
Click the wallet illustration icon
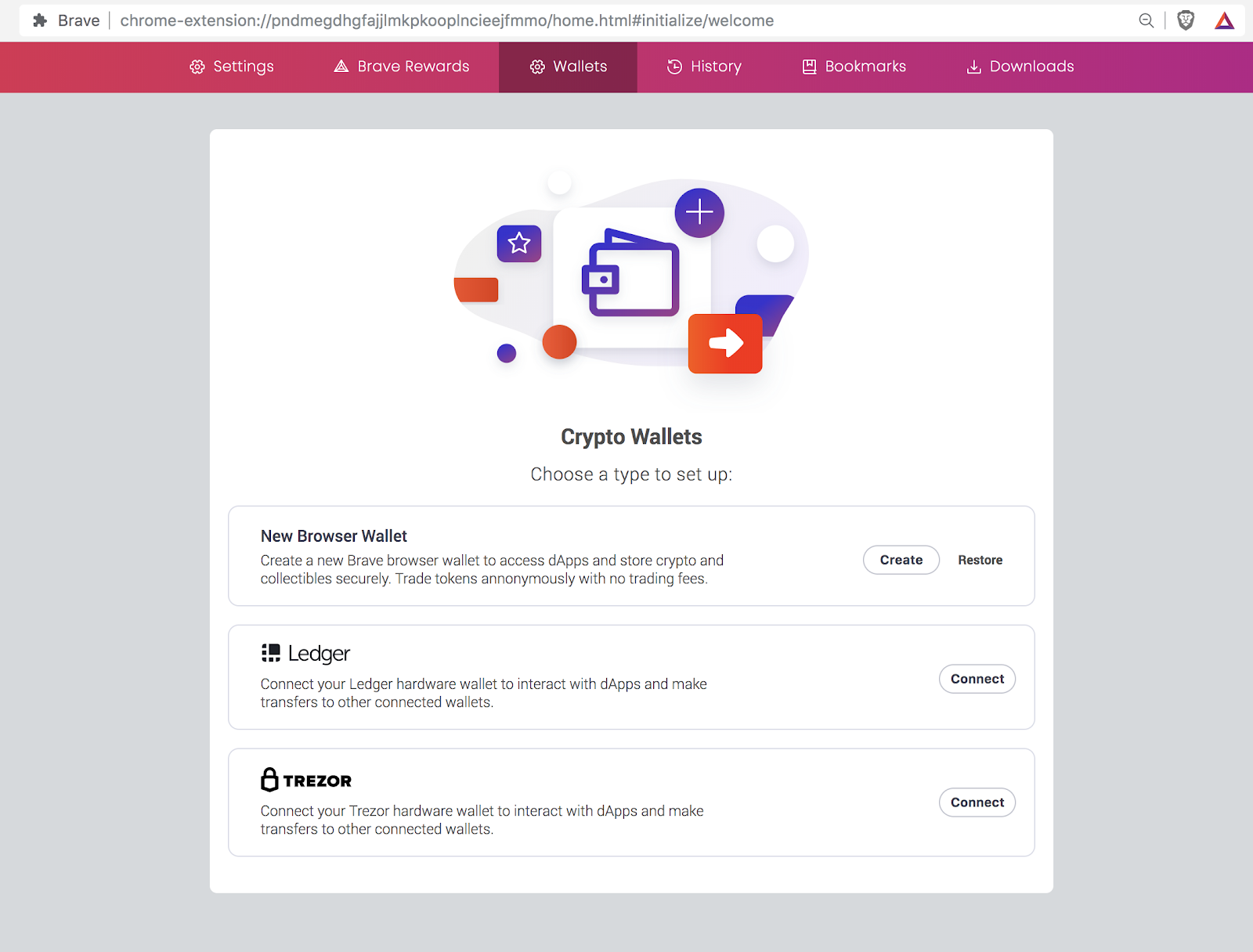[631, 273]
